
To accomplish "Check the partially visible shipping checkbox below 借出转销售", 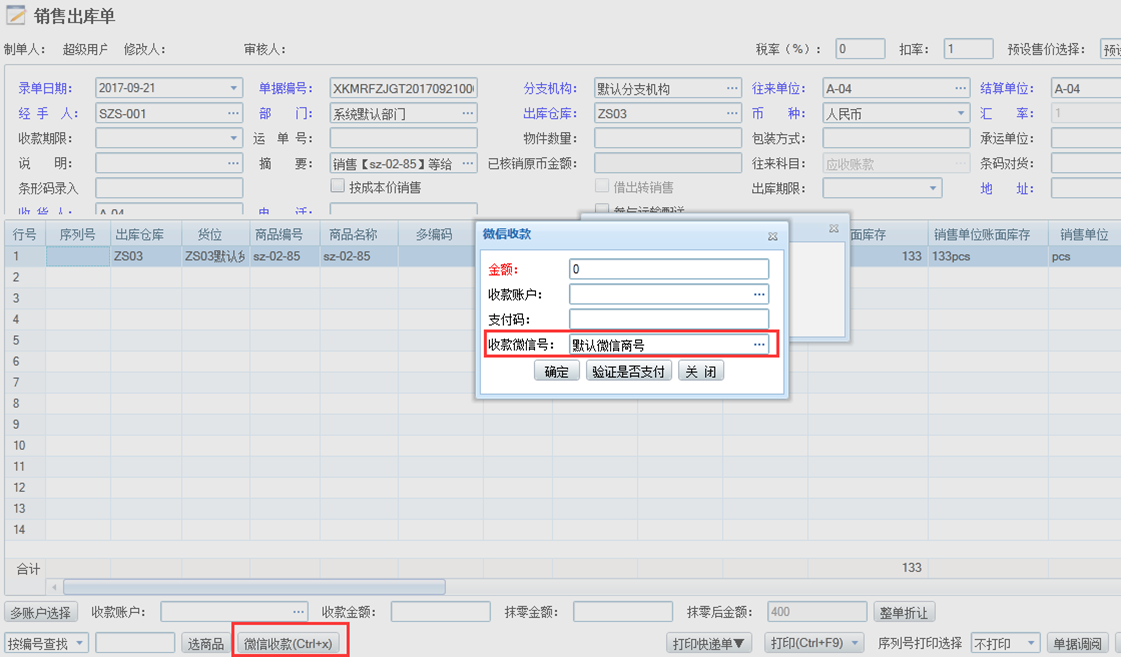I will point(604,208).
